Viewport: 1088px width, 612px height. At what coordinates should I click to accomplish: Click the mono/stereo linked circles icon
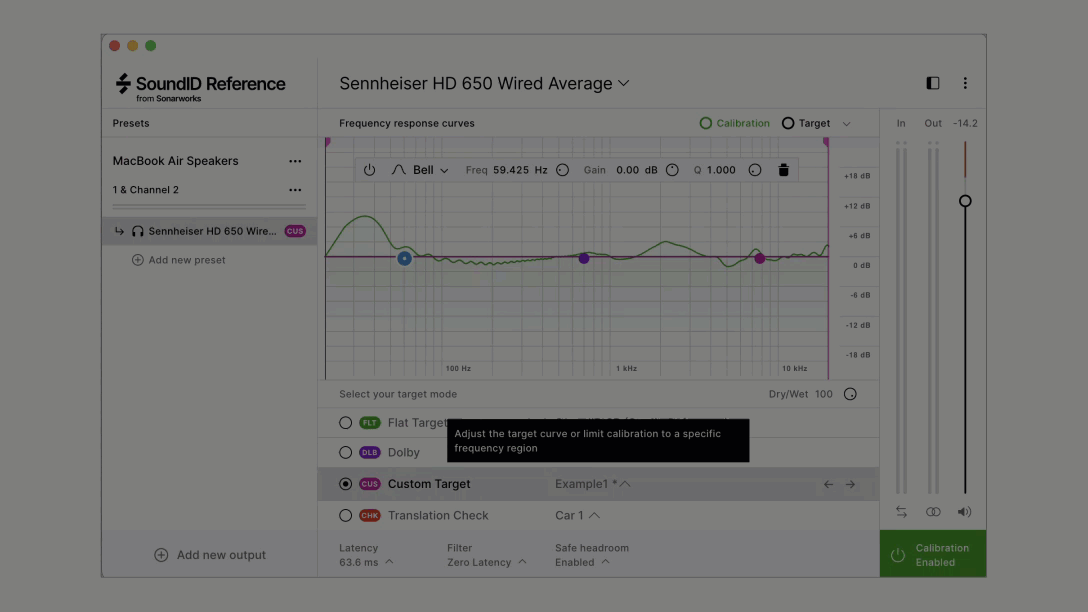tap(933, 512)
